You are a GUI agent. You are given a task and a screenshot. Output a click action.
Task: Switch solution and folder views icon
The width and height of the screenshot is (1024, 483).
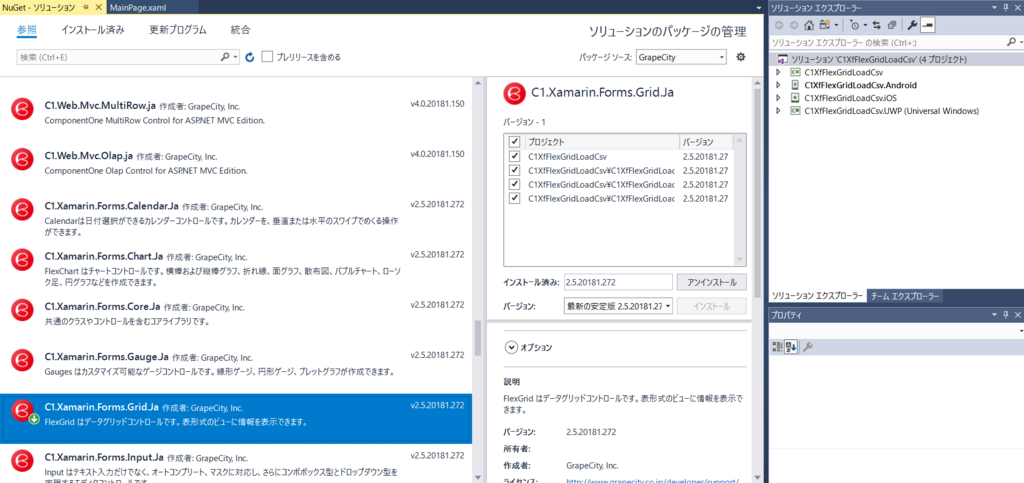pyautogui.click(x=825, y=25)
